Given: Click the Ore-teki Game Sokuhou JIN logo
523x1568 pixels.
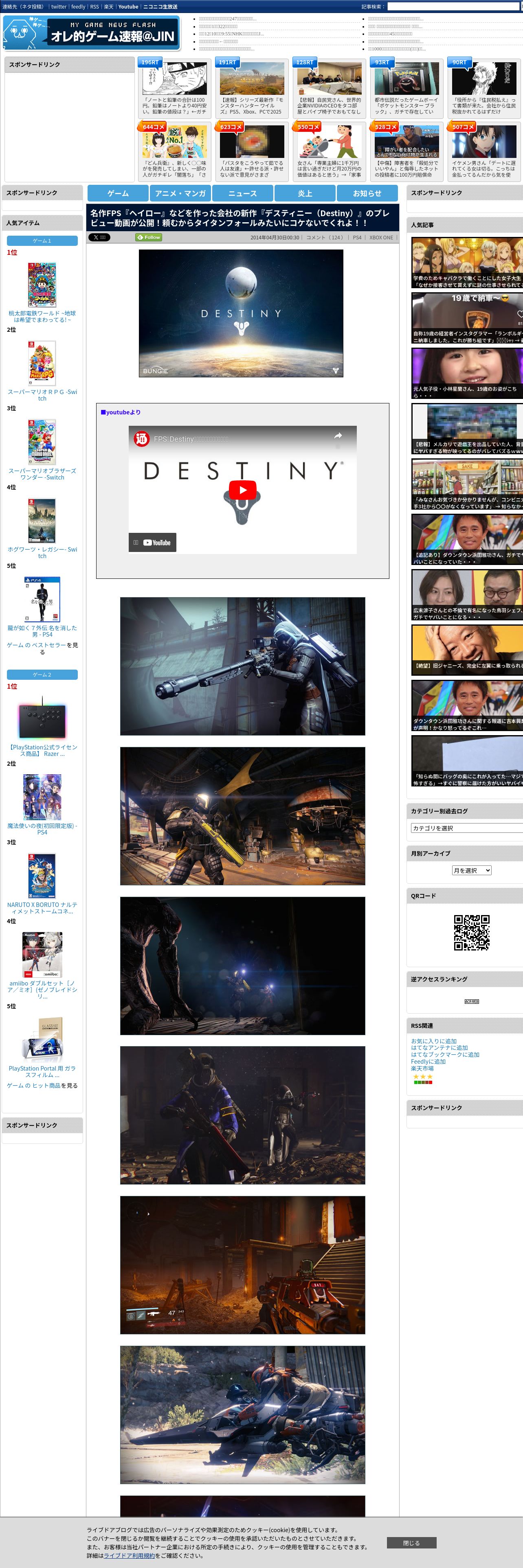Looking at the screenshot, I should (x=91, y=33).
